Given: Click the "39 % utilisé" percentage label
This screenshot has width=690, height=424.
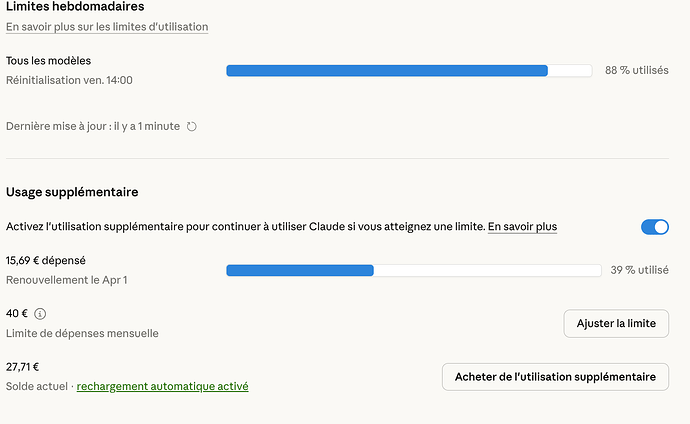Looking at the screenshot, I should (x=639, y=270).
